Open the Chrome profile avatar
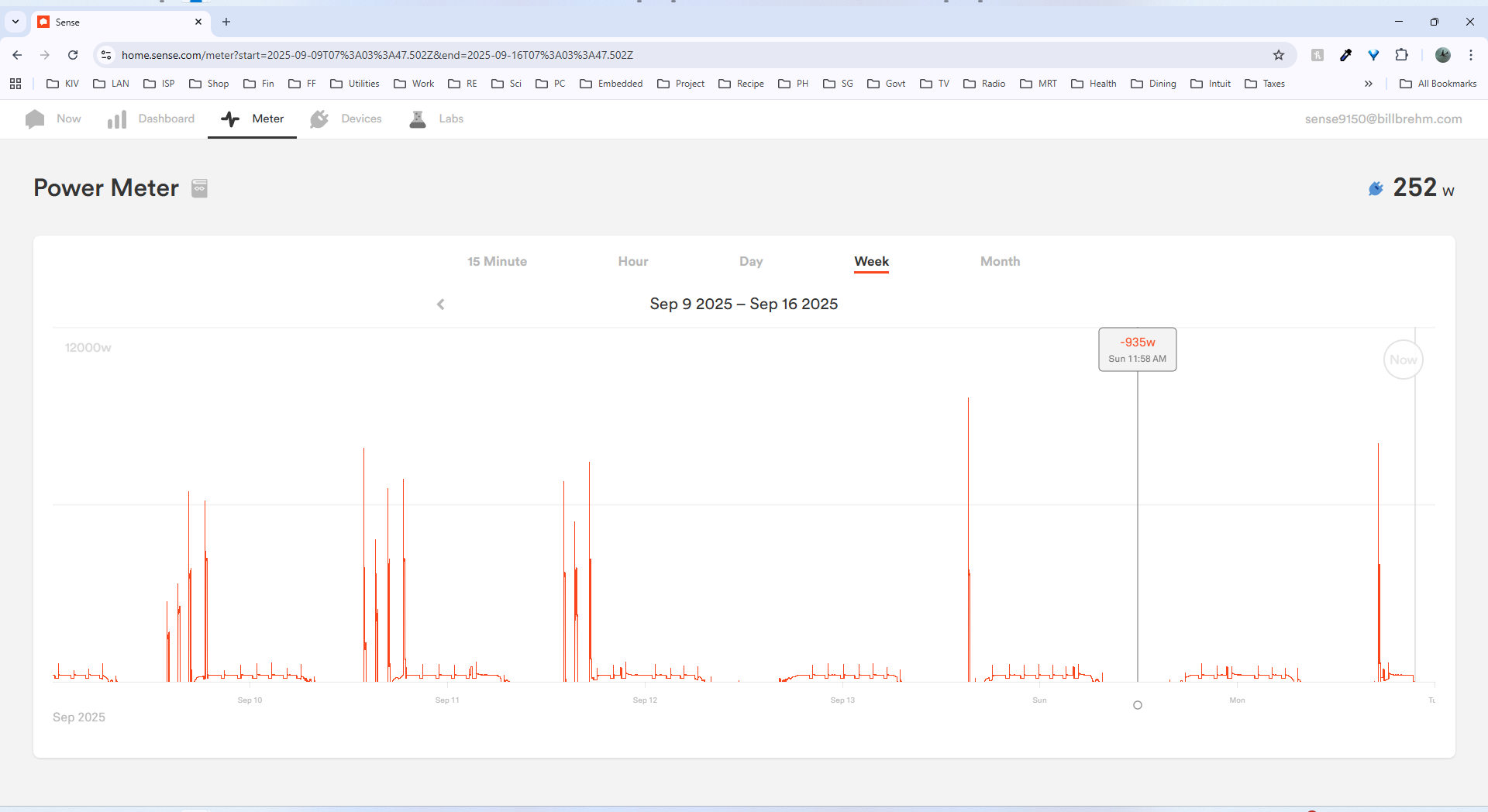 [x=1443, y=55]
